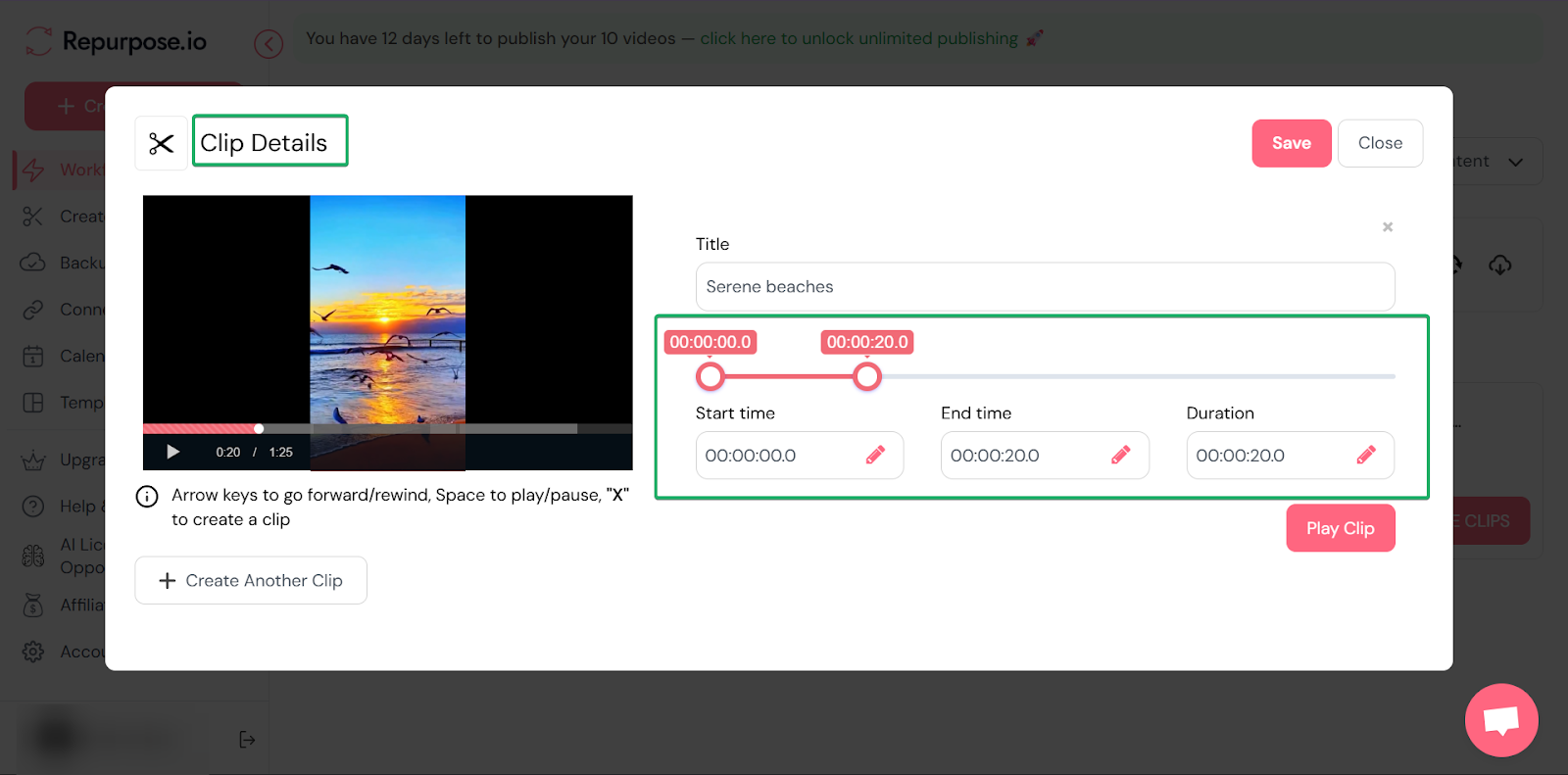This screenshot has width=1568, height=775.
Task: Open the Upgrade crown sidebar icon
Action: (33, 460)
